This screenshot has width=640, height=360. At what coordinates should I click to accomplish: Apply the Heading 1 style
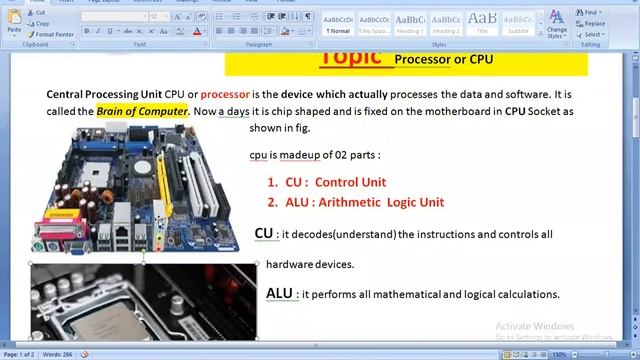click(410, 24)
